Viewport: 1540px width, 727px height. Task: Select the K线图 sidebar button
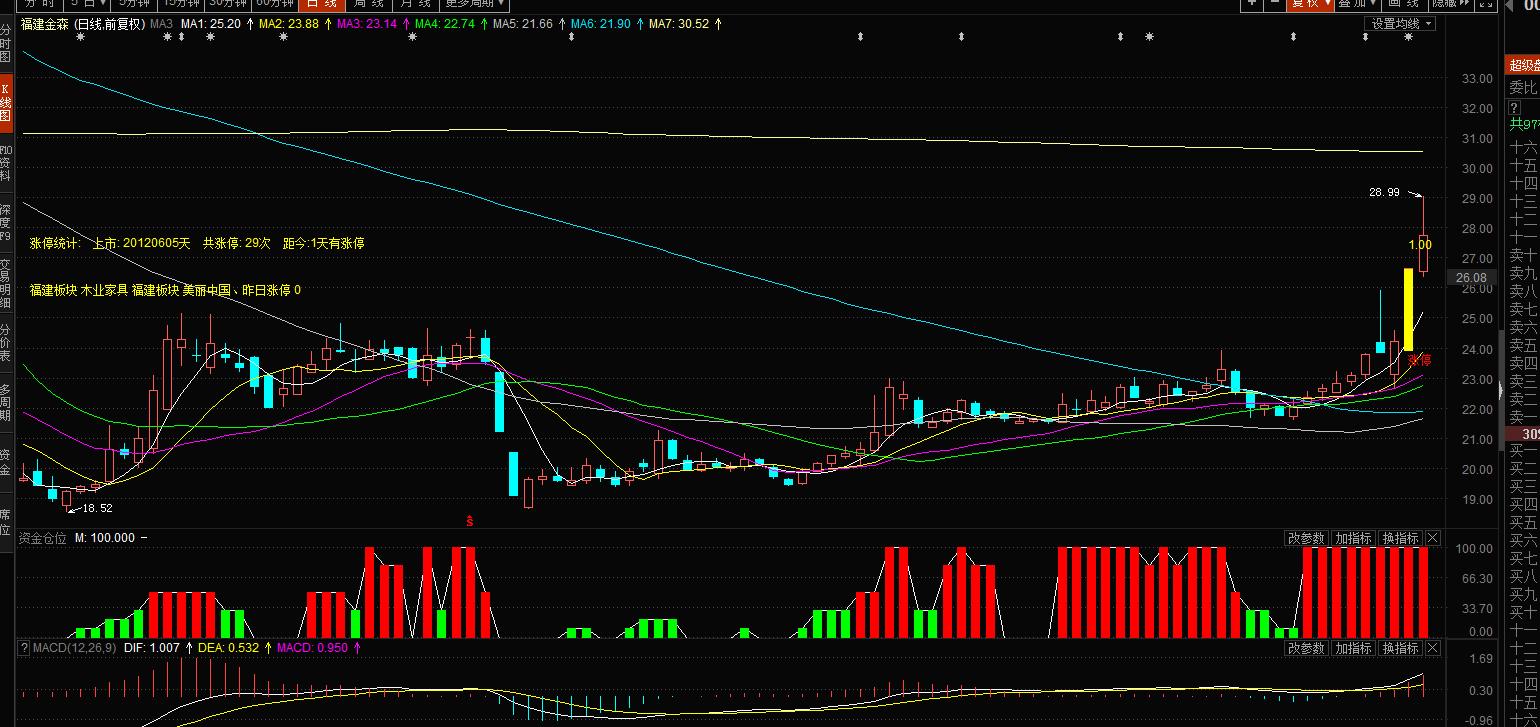tap(6, 103)
